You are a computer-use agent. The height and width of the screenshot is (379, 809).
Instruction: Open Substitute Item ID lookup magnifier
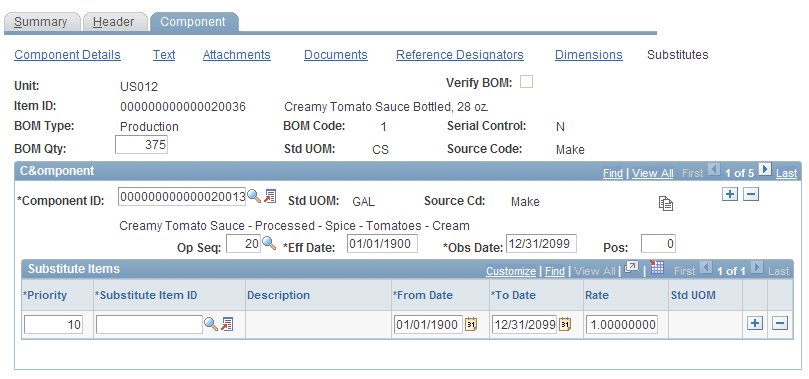[211, 324]
